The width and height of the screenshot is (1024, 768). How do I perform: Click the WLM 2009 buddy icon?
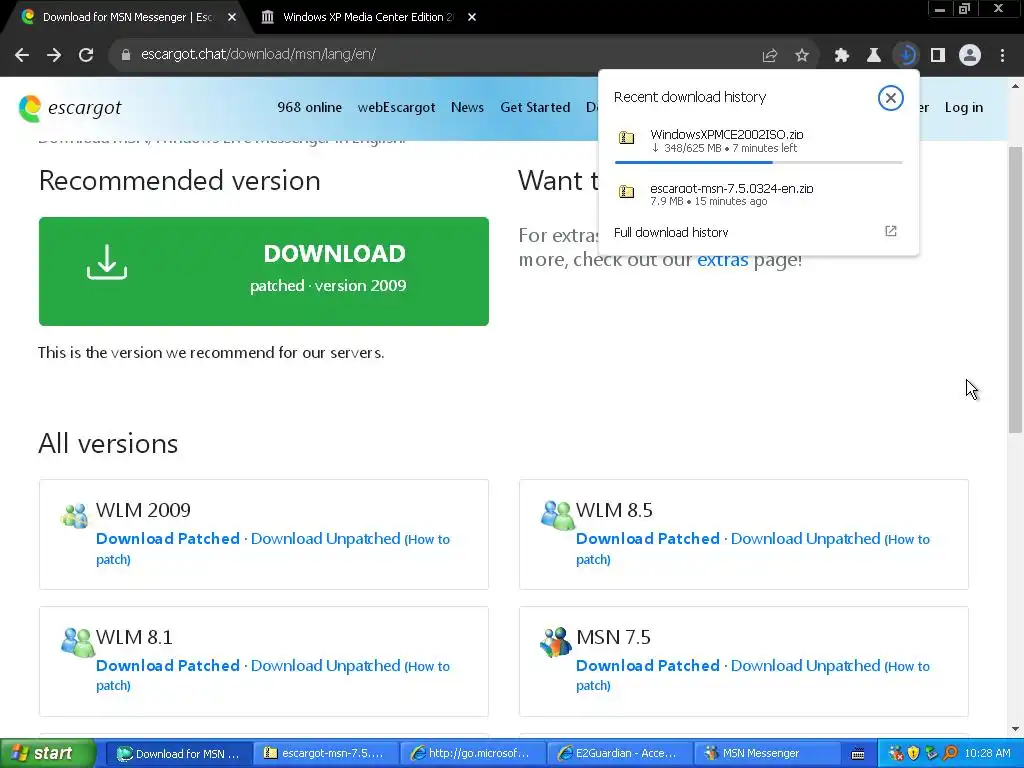(x=74, y=515)
